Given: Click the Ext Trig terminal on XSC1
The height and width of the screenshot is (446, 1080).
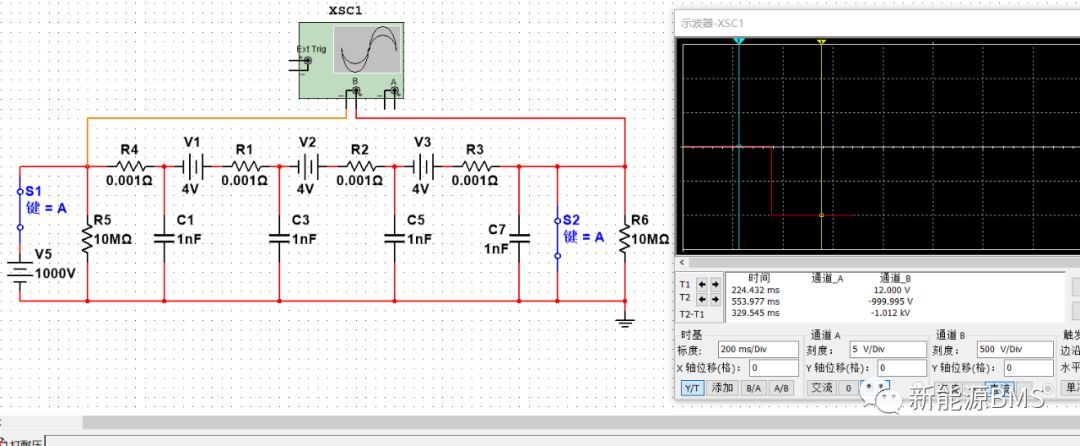Looking at the screenshot, I should [307, 61].
